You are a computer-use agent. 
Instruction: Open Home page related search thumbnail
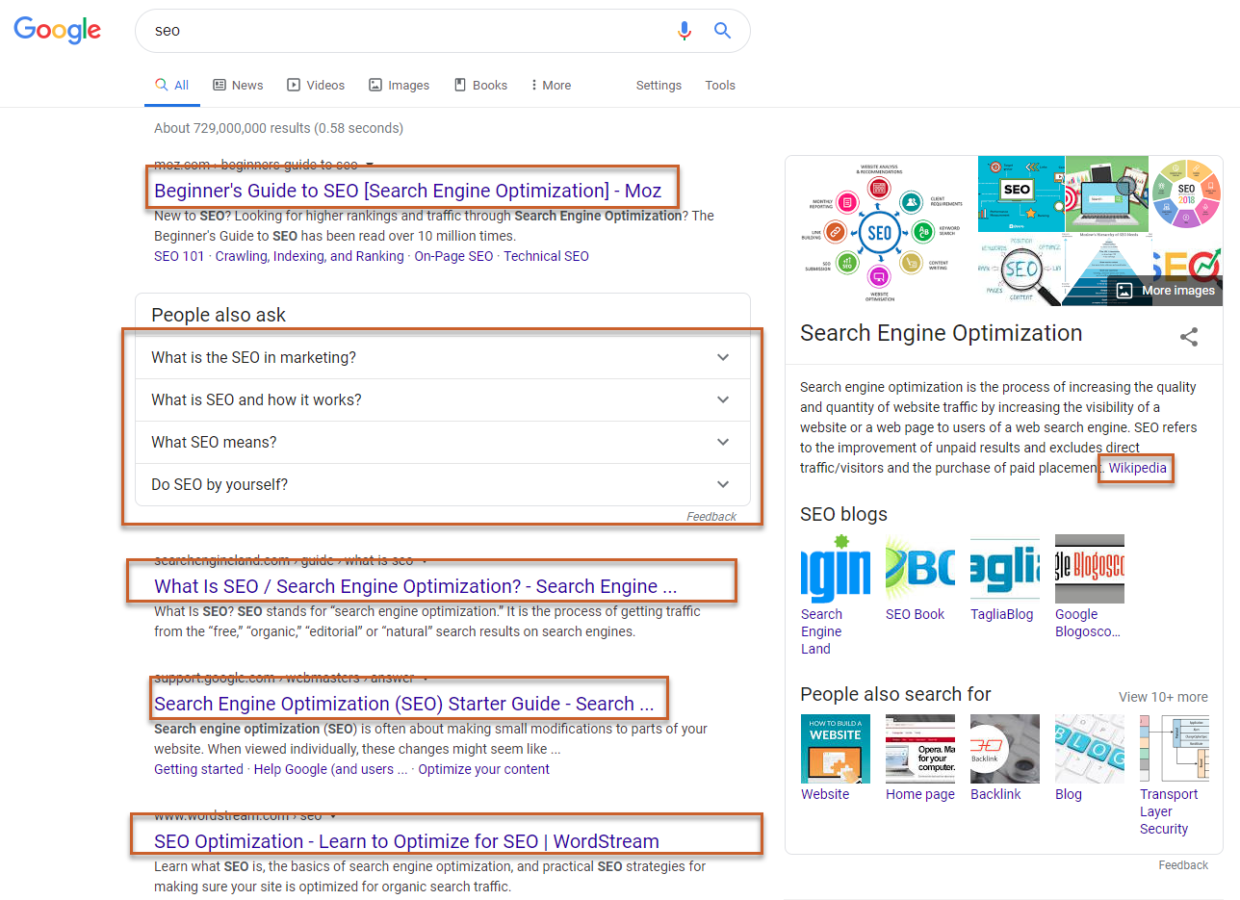(x=920, y=749)
